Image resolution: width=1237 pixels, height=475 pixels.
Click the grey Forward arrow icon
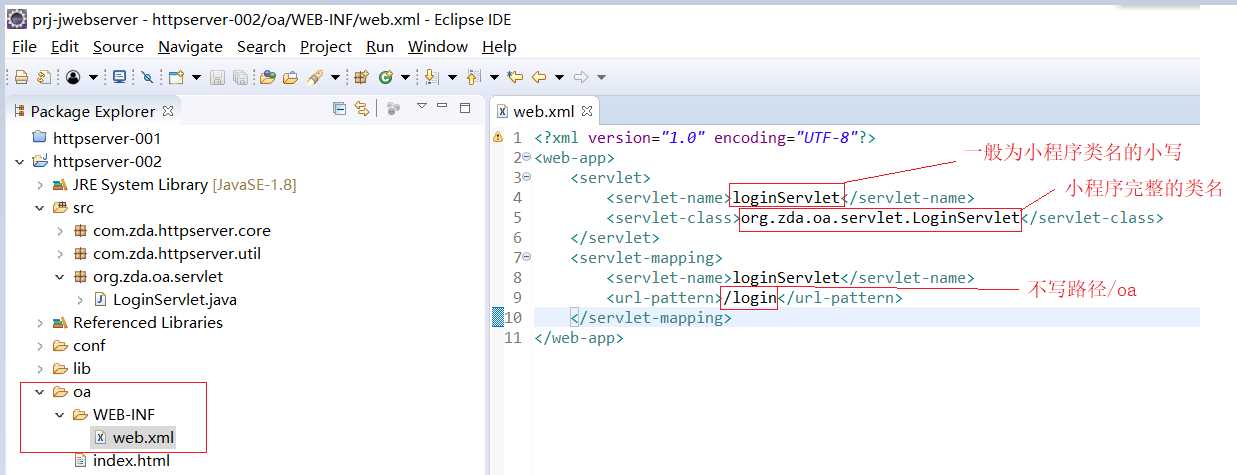point(580,77)
